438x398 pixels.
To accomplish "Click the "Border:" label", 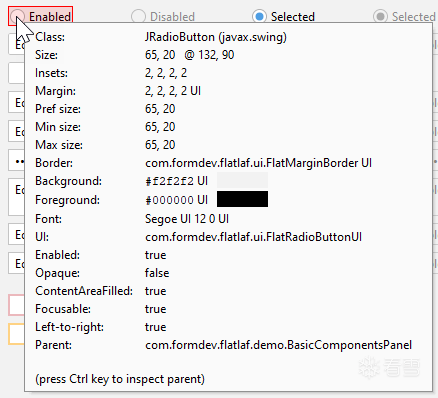I will click(x=54, y=163).
